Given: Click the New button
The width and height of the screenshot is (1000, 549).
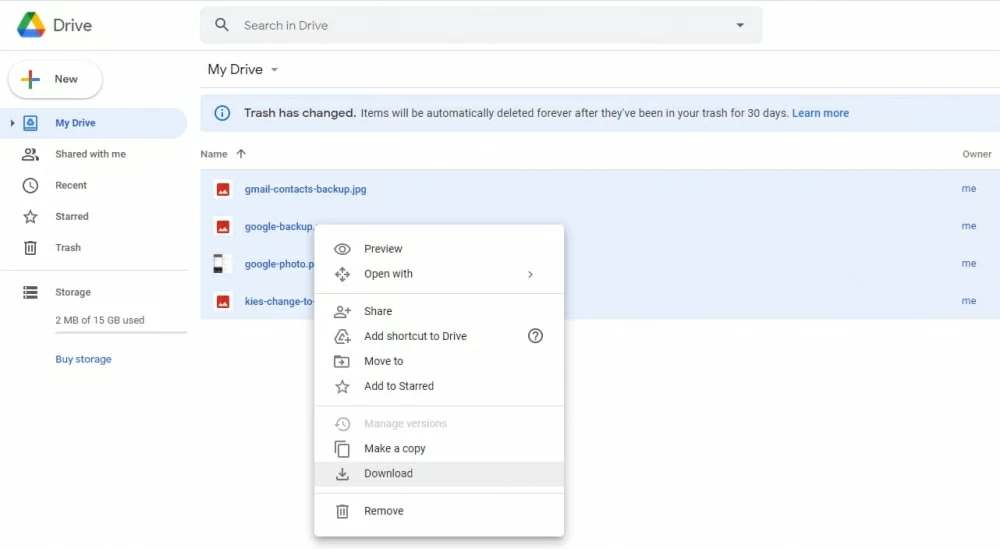Looking at the screenshot, I should coord(56,79).
